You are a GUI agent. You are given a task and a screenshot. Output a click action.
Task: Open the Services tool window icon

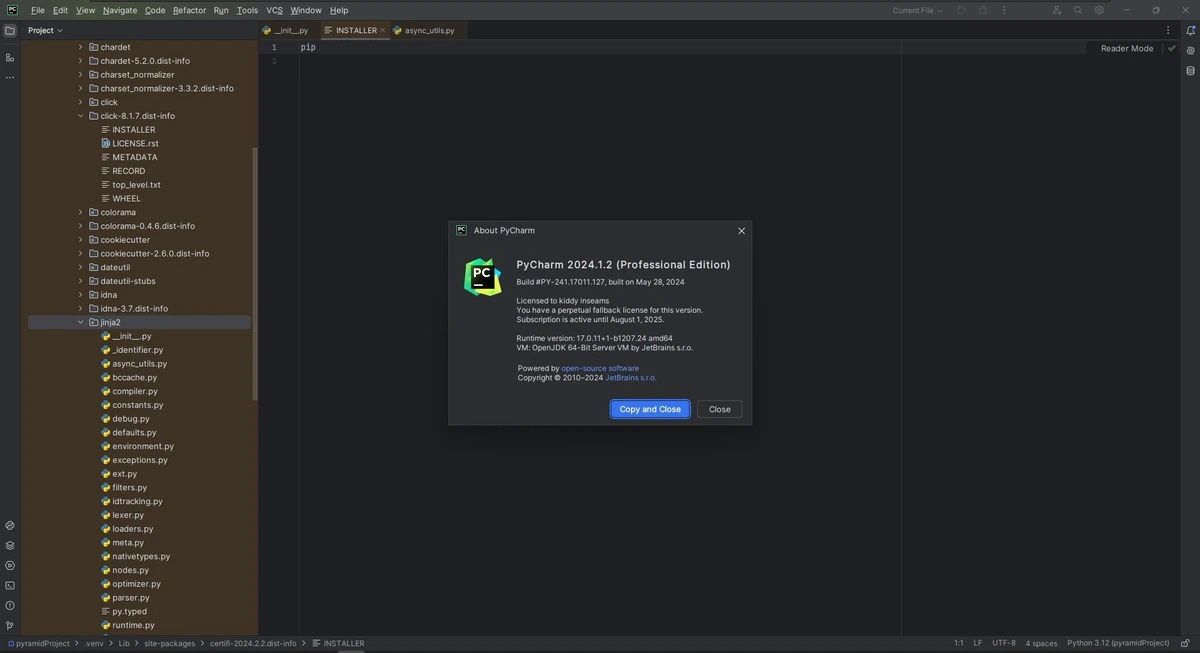pyautogui.click(x=10, y=565)
